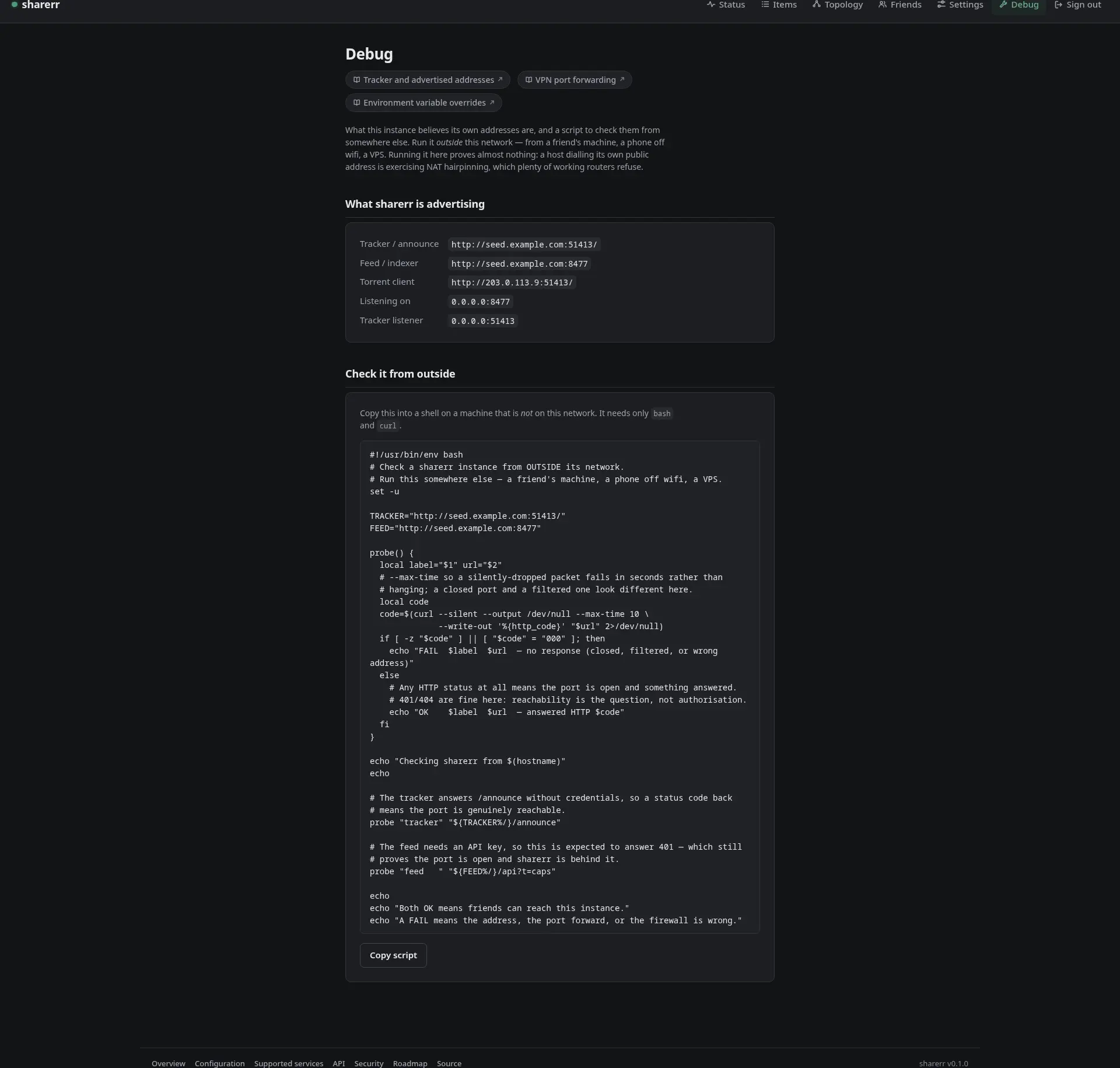
Task: Click the Debug wrench icon
Action: point(1003,5)
